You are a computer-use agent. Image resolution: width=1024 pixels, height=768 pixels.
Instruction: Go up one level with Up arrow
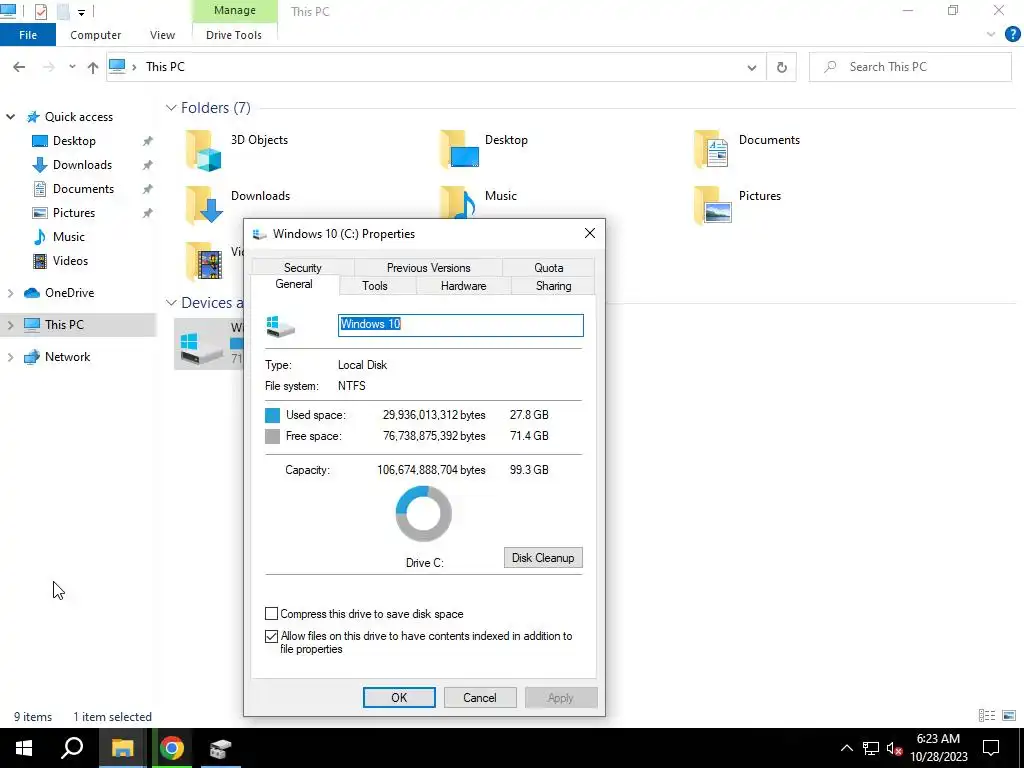point(93,67)
